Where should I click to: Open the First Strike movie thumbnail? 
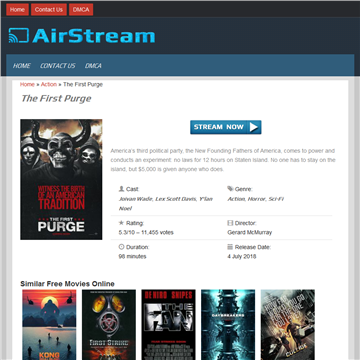click(x=109, y=325)
